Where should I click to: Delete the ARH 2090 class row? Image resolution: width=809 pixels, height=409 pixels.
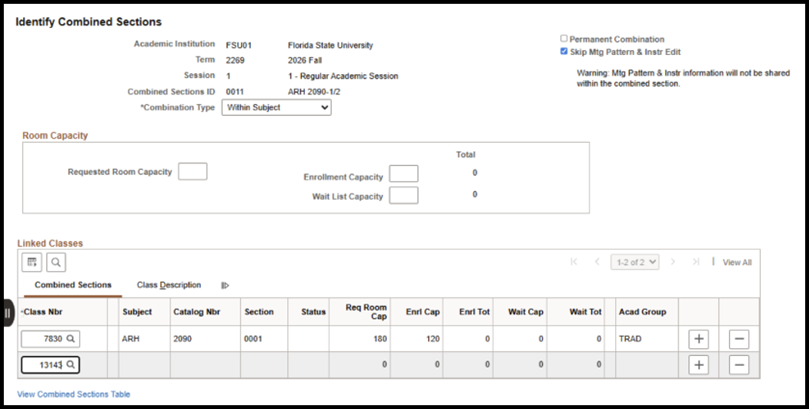coord(739,339)
